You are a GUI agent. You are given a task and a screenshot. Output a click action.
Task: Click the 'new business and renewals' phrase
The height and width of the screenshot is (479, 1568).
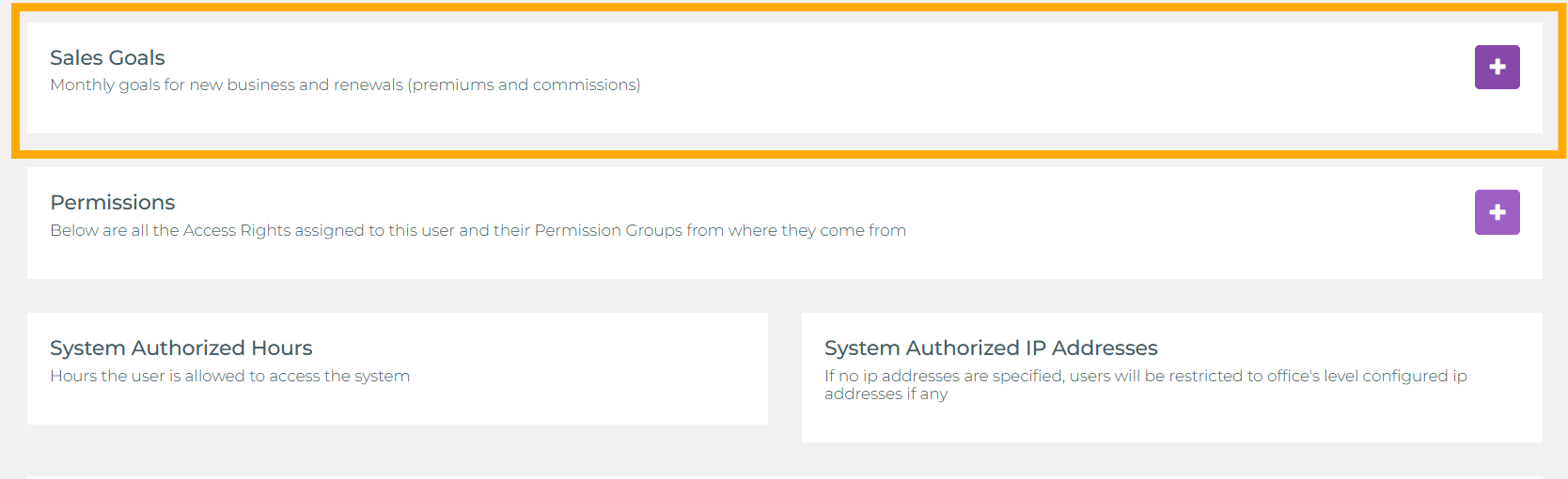pos(296,85)
